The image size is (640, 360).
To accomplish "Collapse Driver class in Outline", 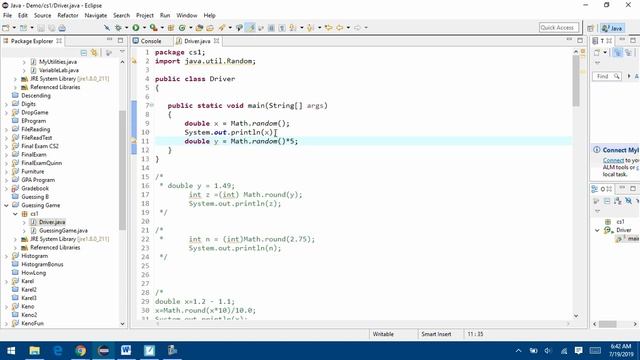I will 597,230.
